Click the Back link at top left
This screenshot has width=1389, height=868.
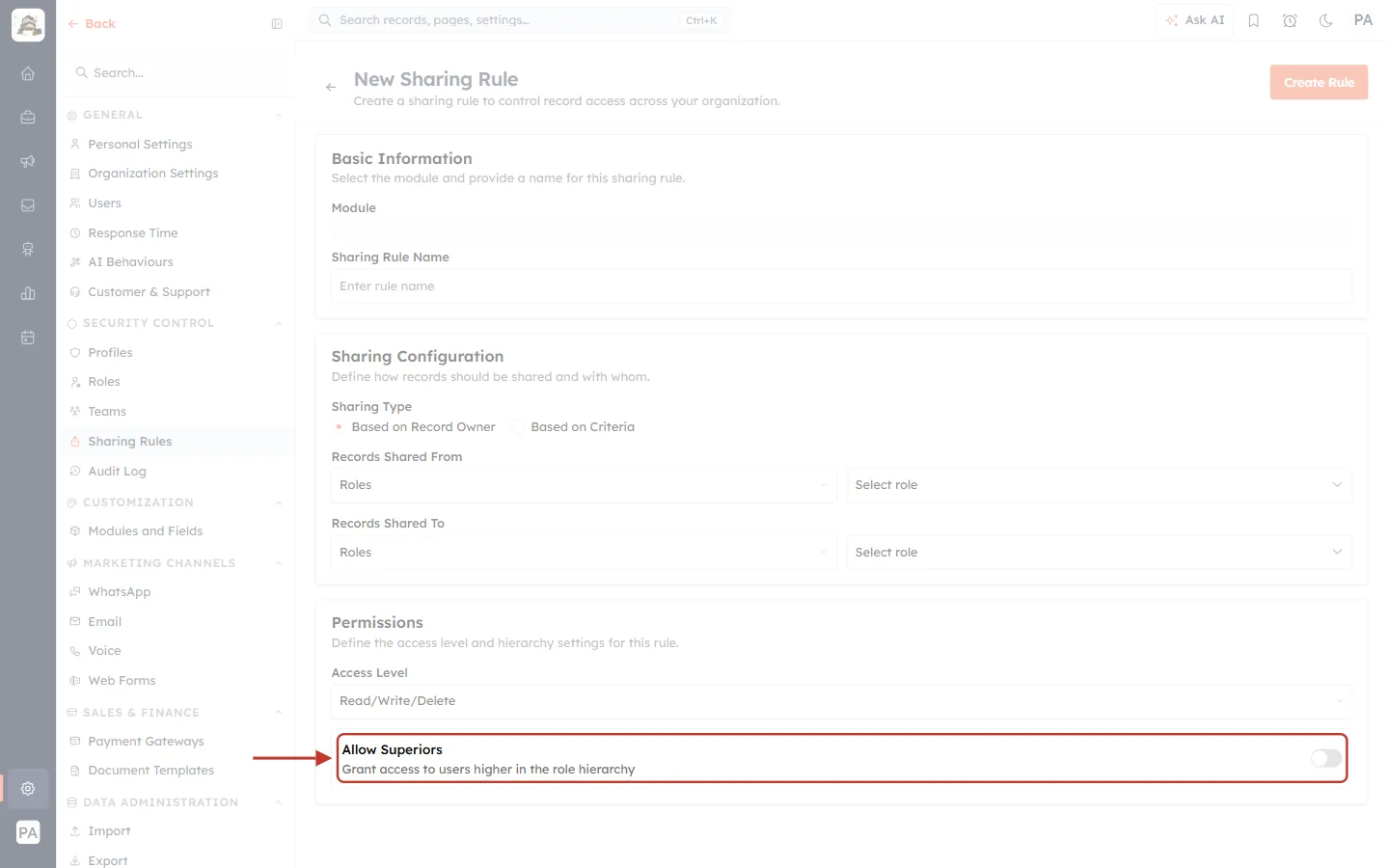(x=92, y=24)
